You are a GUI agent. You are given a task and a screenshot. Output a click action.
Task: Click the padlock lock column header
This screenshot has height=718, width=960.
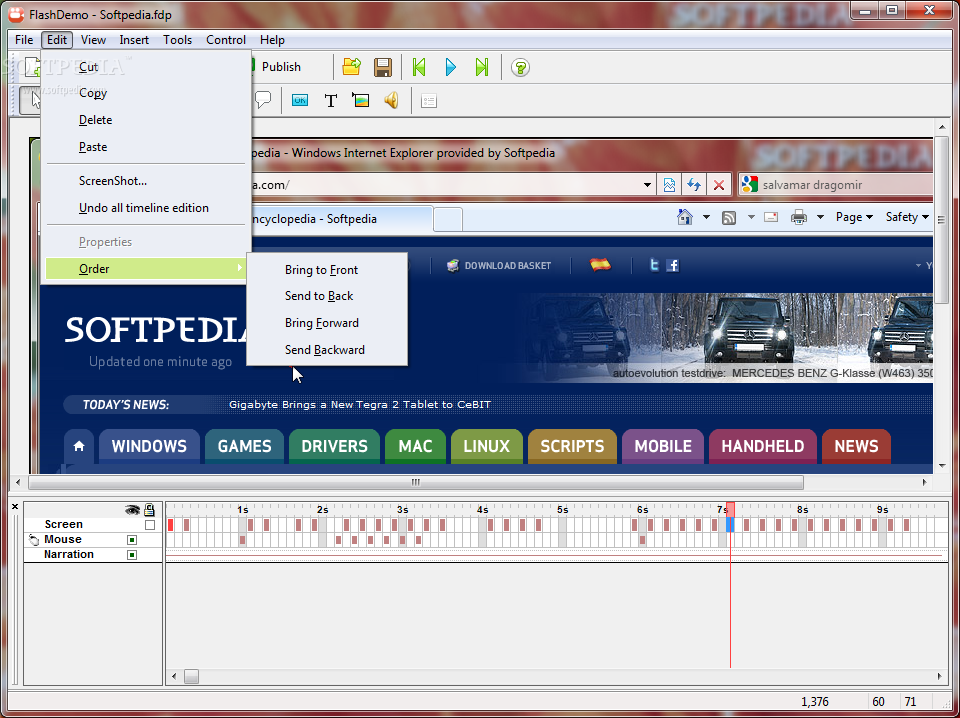pos(149,509)
